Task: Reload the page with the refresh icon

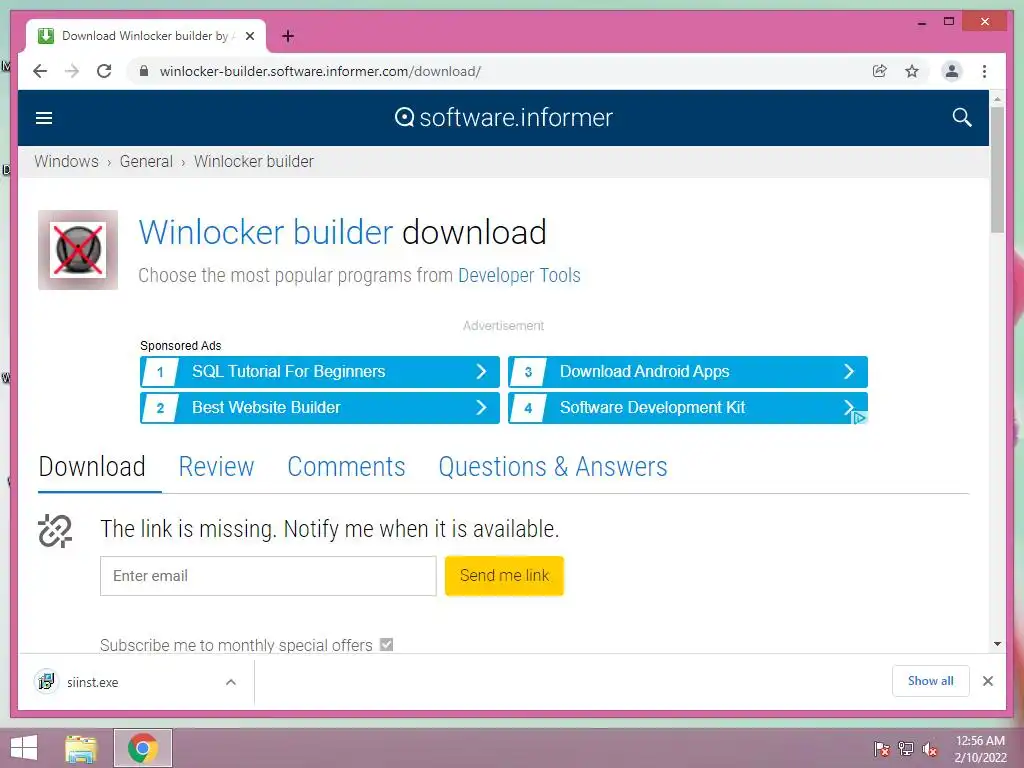Action: 104,71
